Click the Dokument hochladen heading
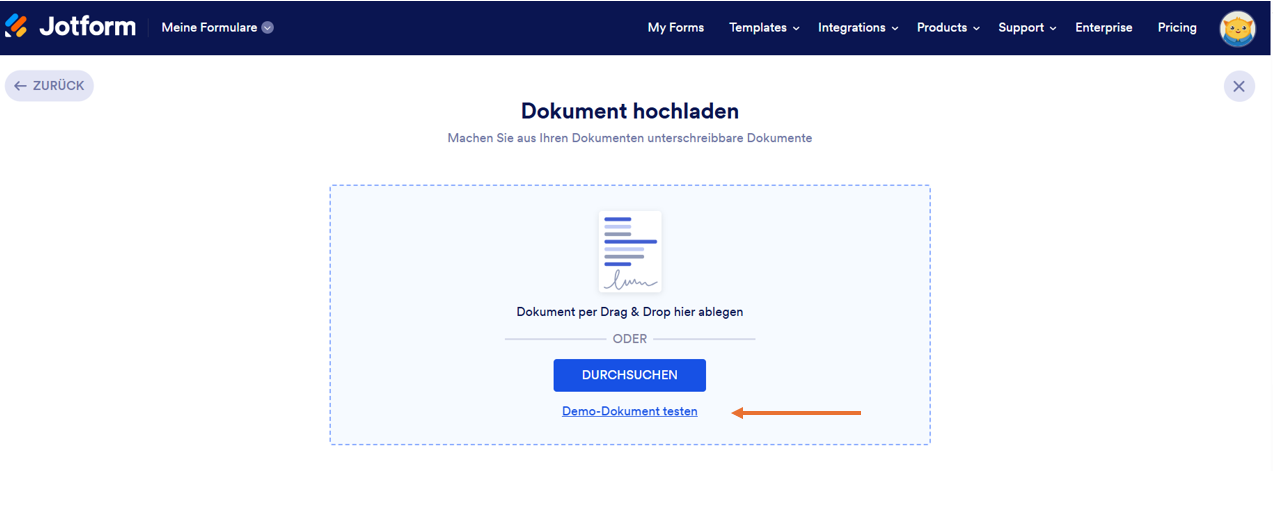The width and height of the screenshot is (1273, 515). 630,110
